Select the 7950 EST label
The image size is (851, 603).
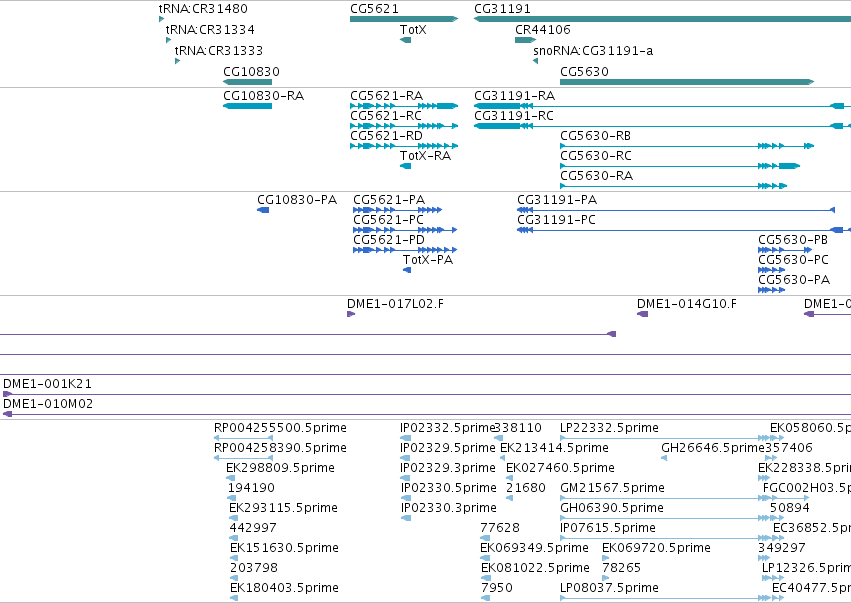pyautogui.click(x=497, y=588)
